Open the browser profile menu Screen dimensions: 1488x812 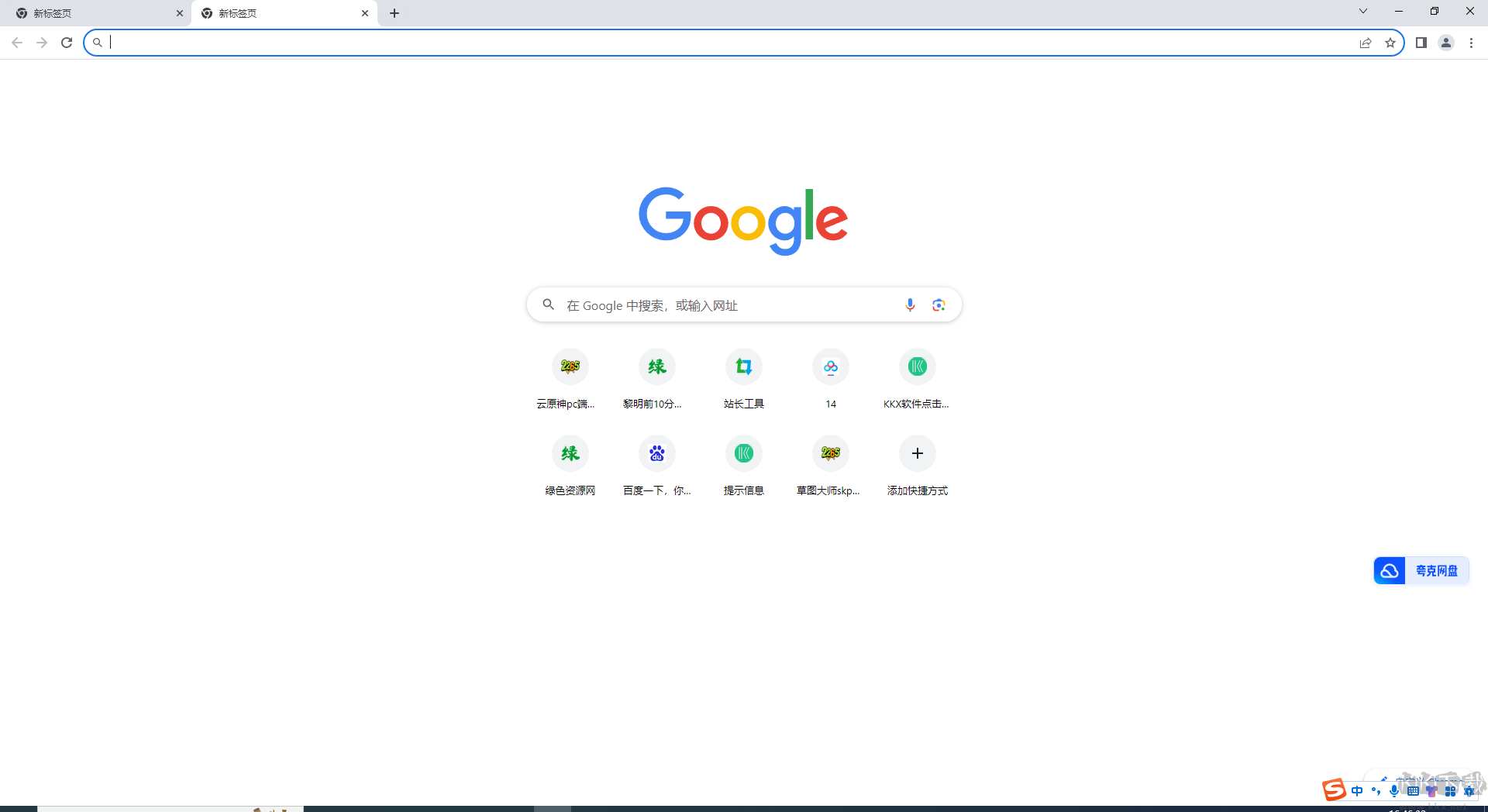click(1446, 43)
